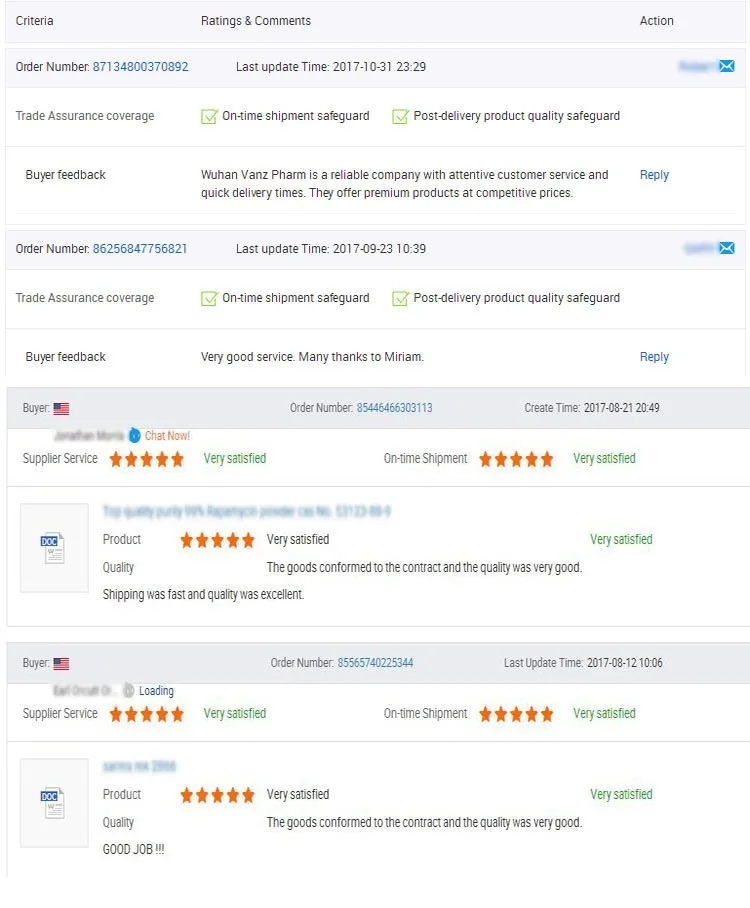This screenshot has height=908, width=750.
Task: Click US flag icon in first buyer row
Action: [x=61, y=409]
